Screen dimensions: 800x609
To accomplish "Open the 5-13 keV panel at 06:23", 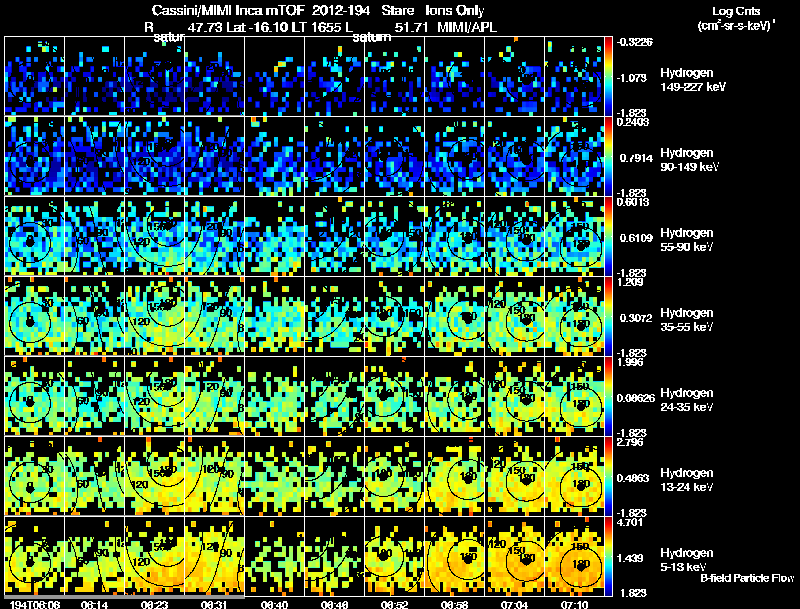I will pos(155,556).
